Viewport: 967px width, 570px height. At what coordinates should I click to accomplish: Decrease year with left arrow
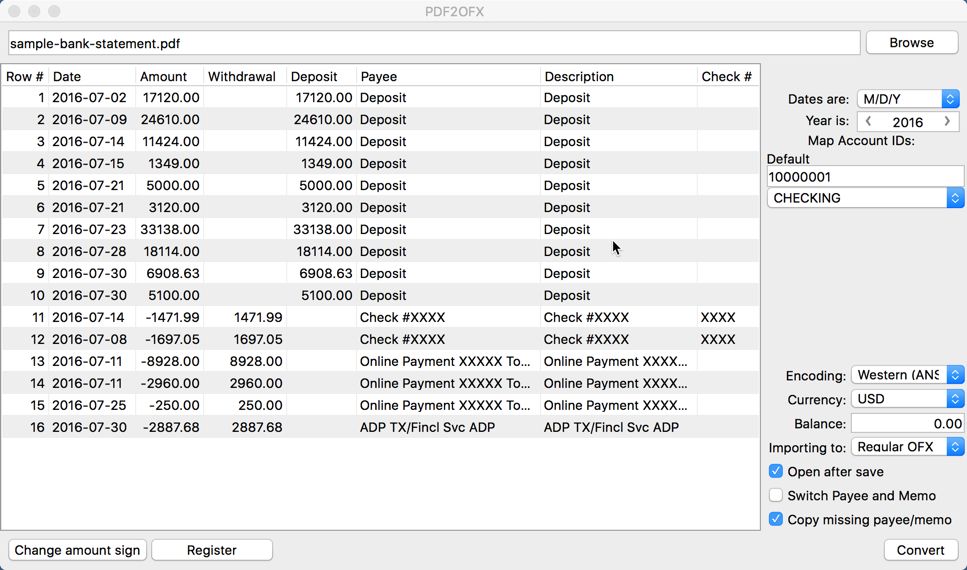click(x=868, y=122)
